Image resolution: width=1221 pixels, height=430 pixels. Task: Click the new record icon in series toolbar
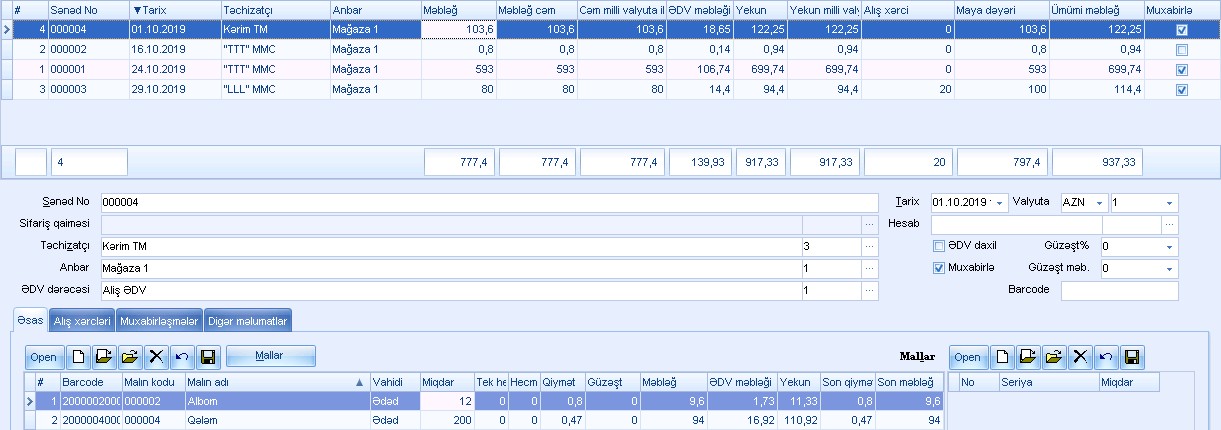(x=1002, y=356)
